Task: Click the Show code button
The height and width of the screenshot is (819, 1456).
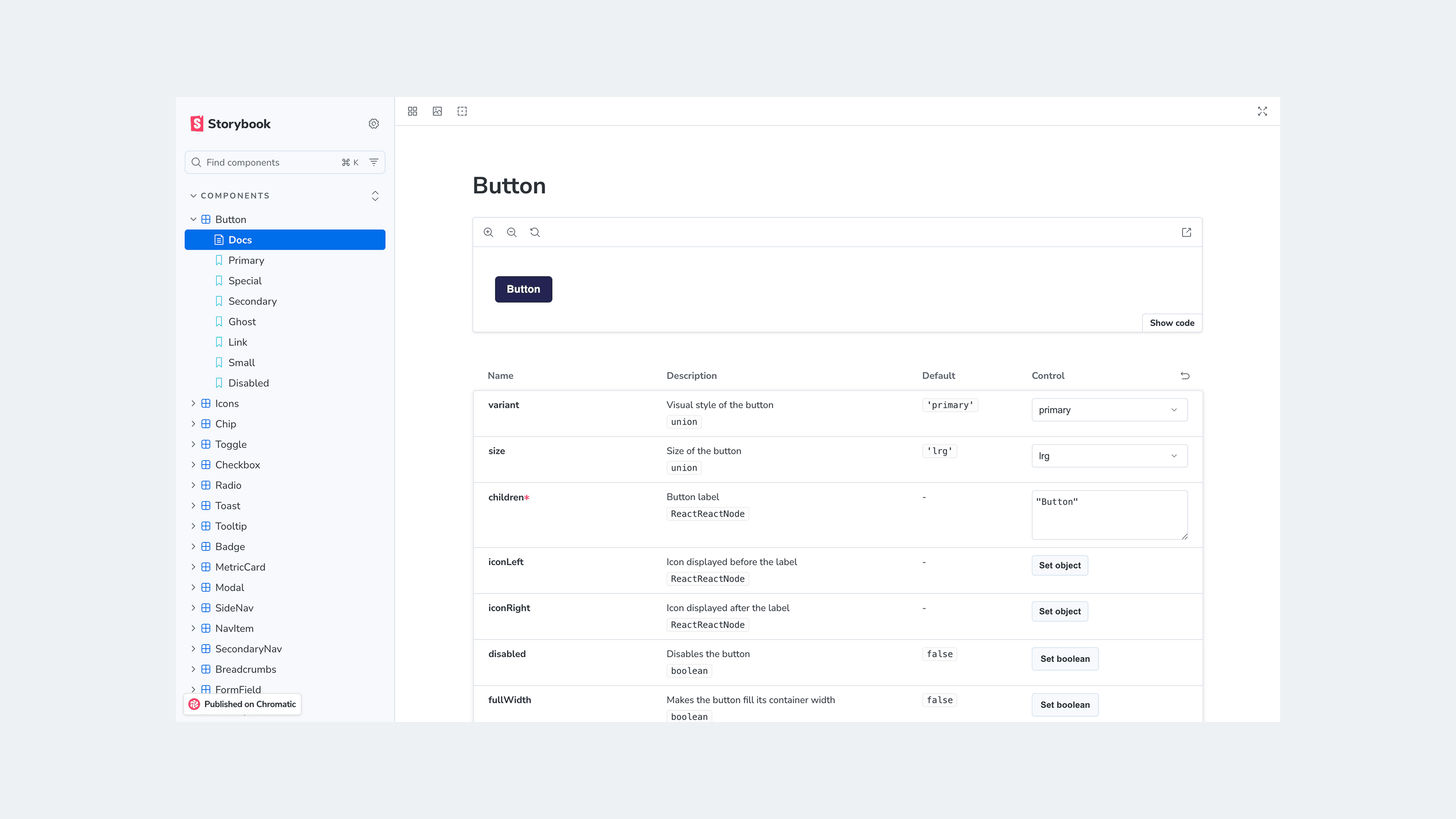Action: (x=1172, y=323)
